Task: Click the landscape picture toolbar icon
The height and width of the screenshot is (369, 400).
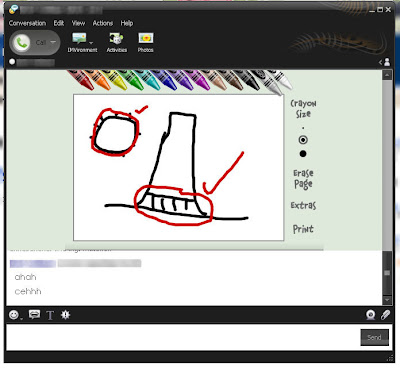Action: pyautogui.click(x=79, y=38)
